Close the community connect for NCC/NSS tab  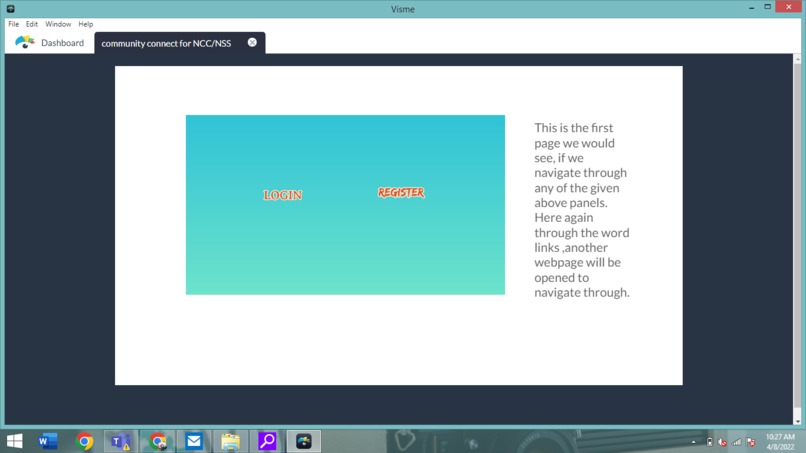point(252,42)
